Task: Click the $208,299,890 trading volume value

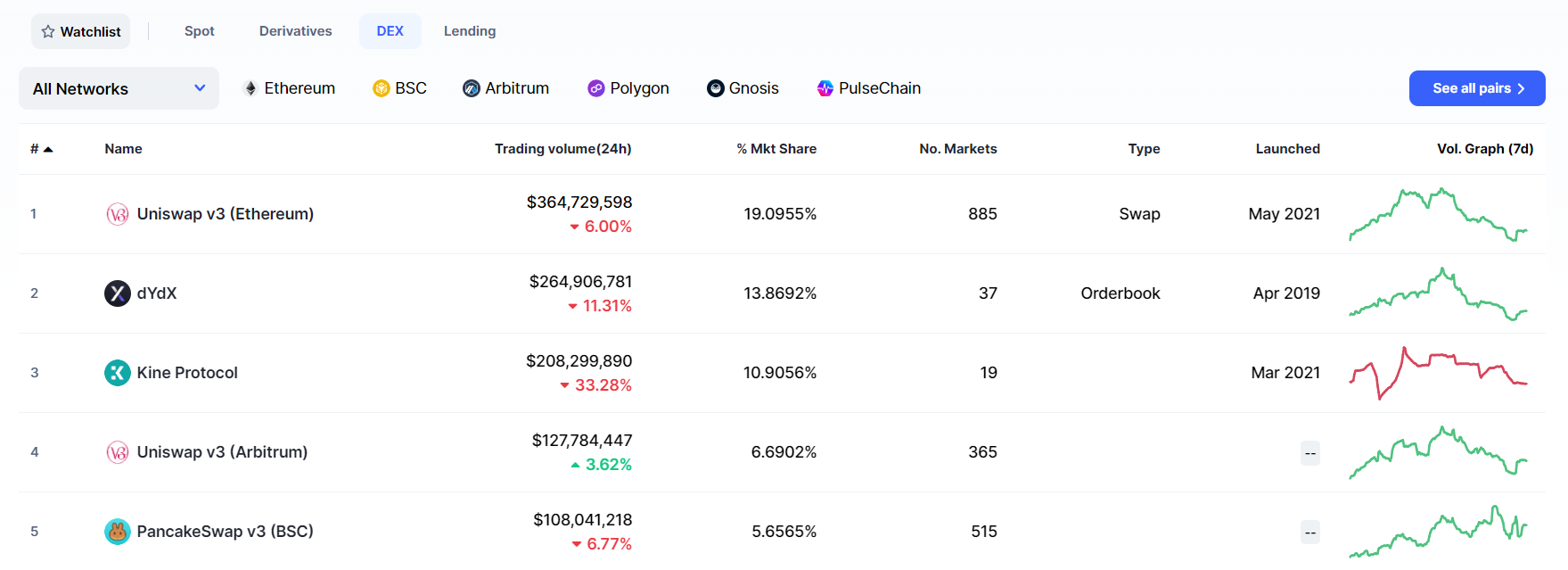Action: click(x=579, y=361)
